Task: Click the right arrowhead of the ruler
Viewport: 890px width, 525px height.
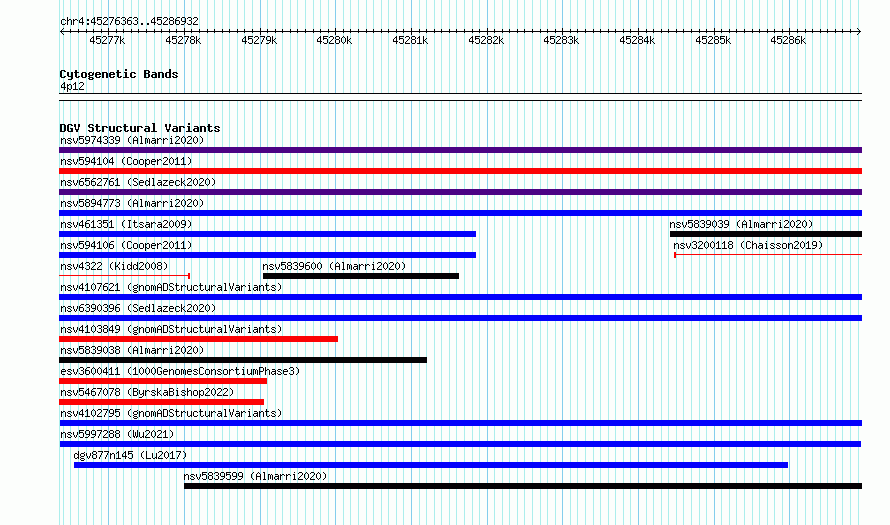Action: 859,31
